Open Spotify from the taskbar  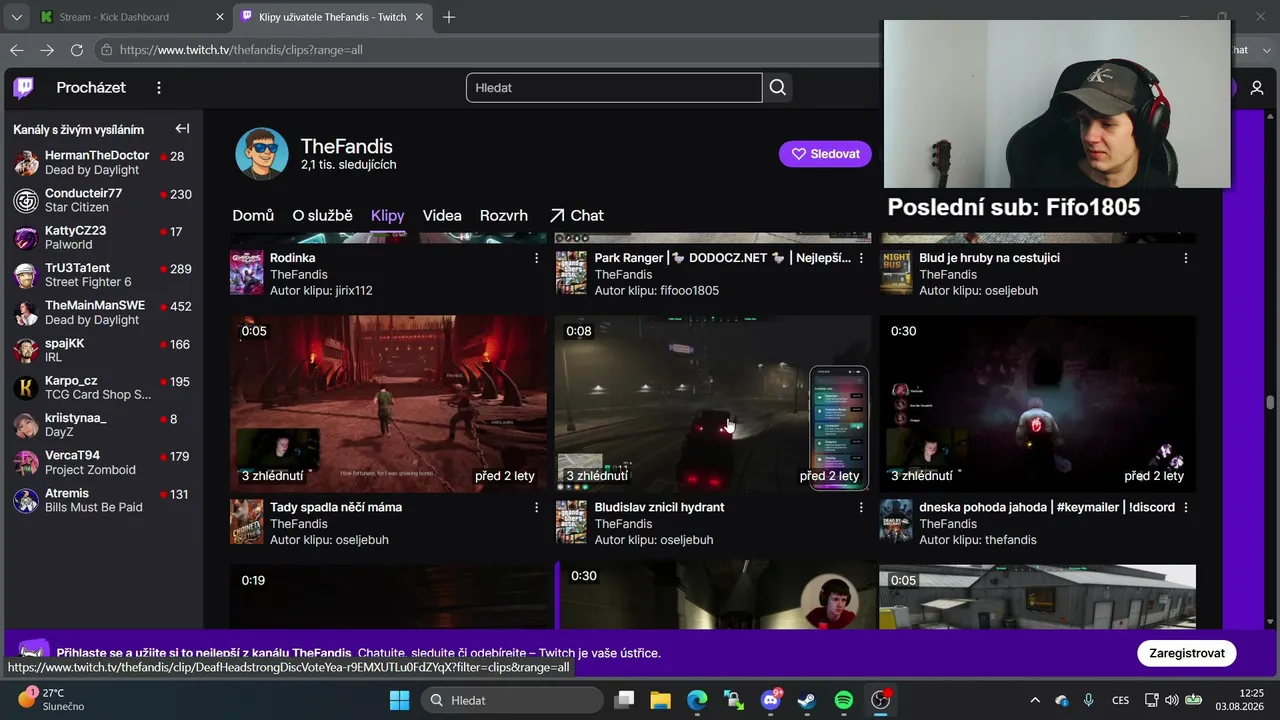click(x=844, y=700)
